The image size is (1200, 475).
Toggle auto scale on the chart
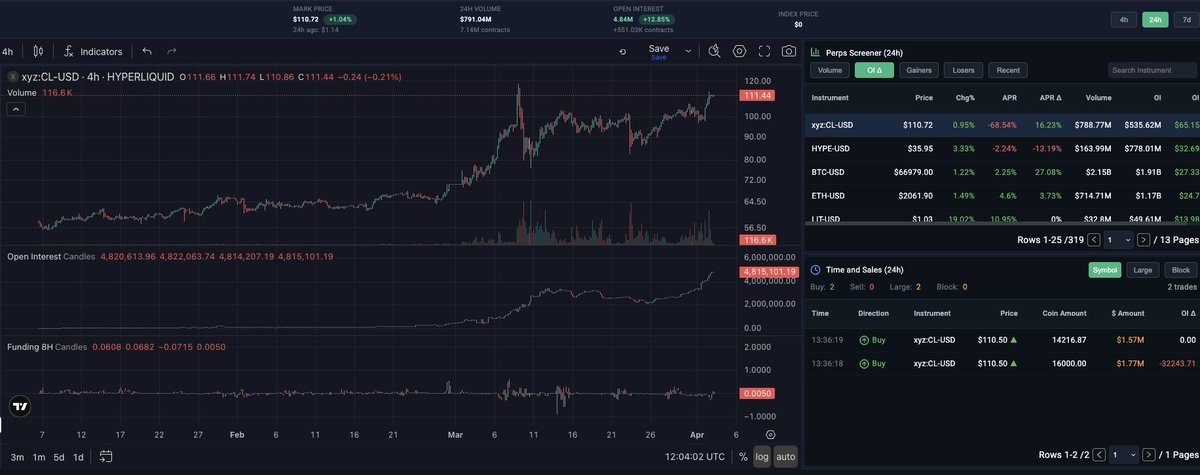pos(785,457)
